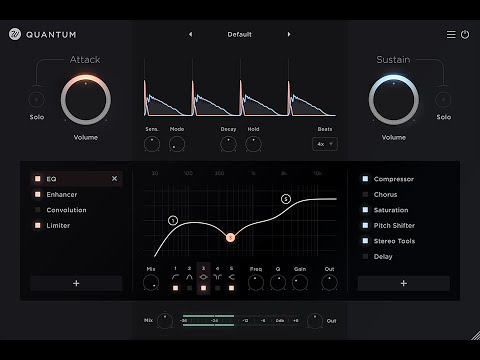
Task: Click the master Out knob
Action: pos(315,321)
